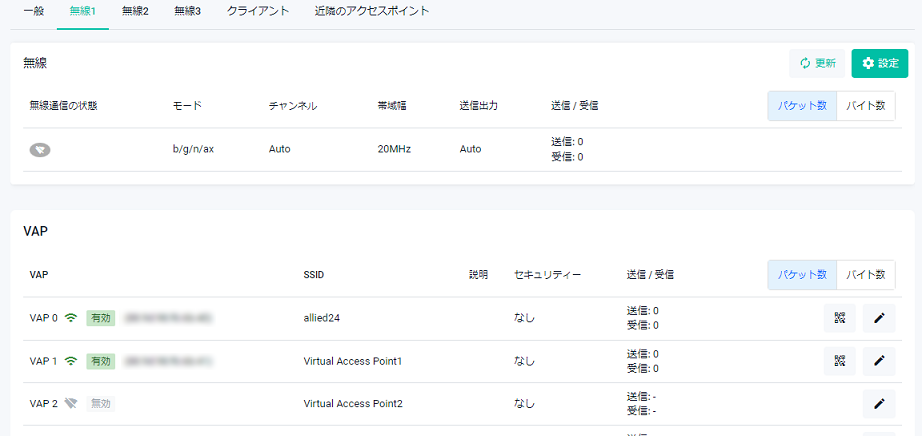
Task: Toggle wireless section to バイト数 view
Action: [x=865, y=106]
